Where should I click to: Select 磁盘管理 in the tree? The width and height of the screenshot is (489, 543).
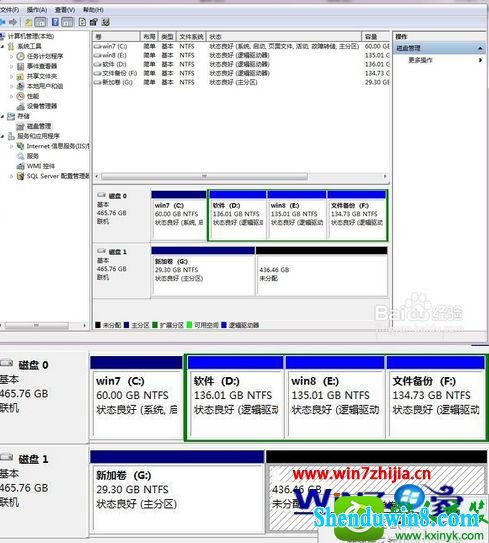39,126
